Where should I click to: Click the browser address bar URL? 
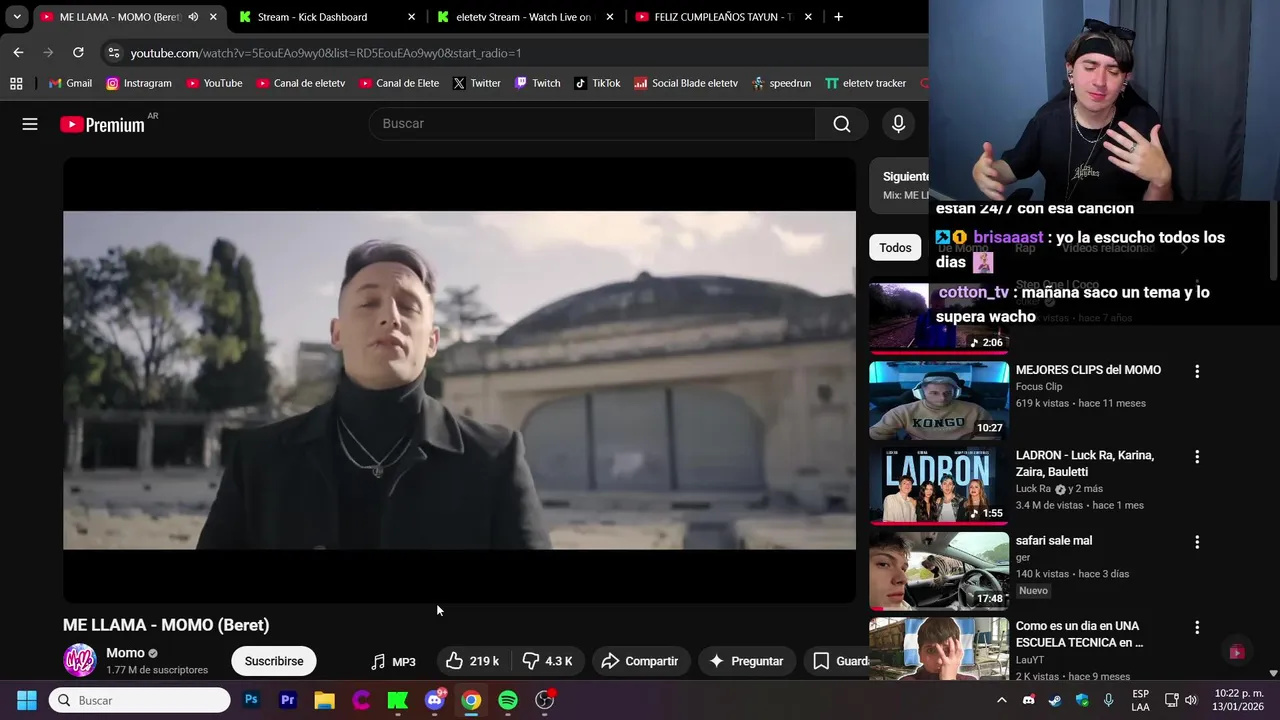click(326, 53)
